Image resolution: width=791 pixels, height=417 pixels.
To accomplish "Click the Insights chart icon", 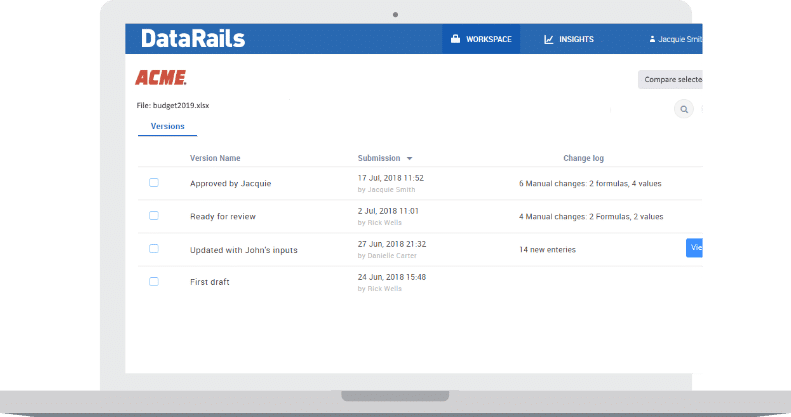I will point(548,39).
